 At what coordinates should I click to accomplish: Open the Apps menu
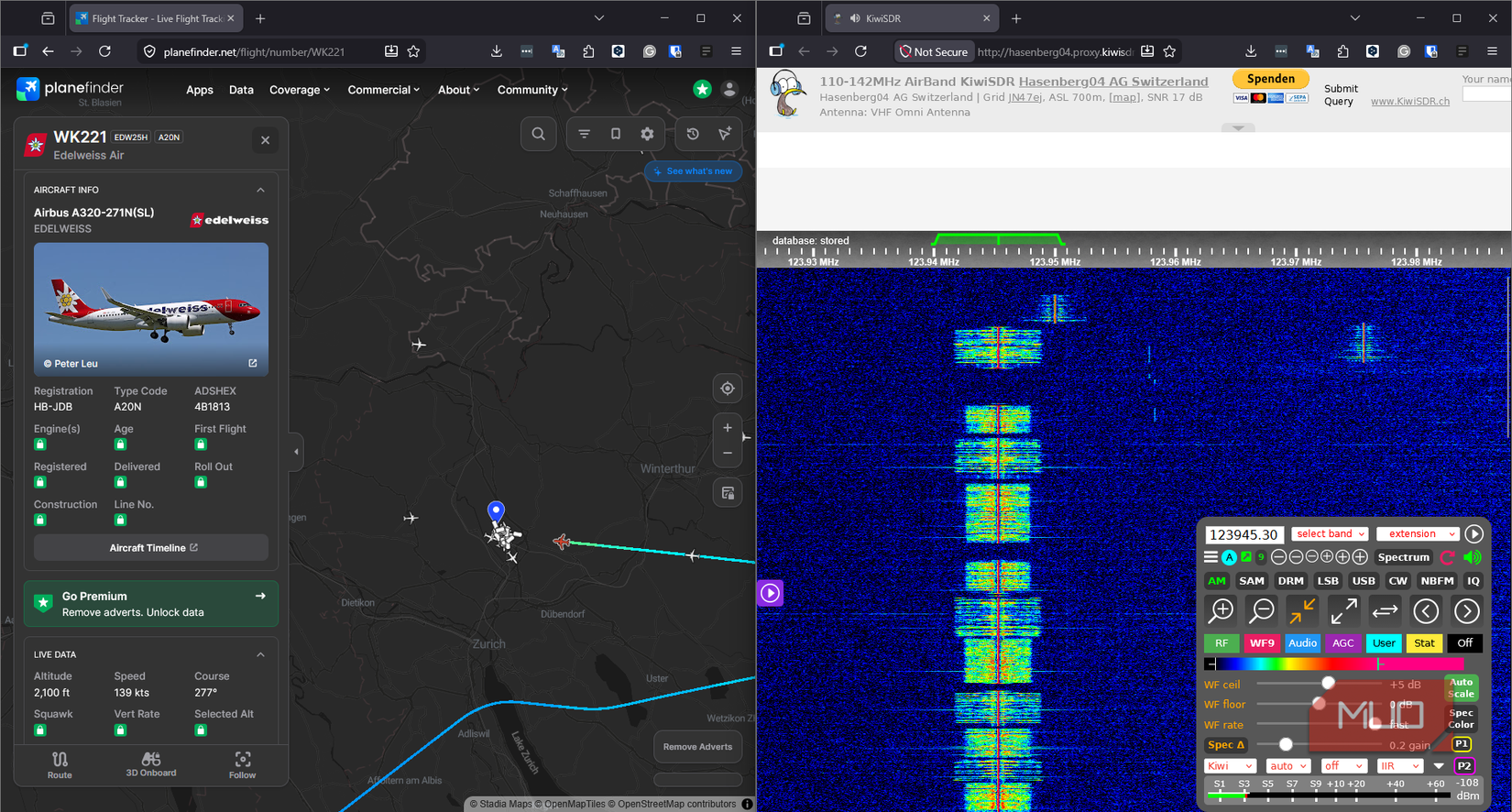[200, 90]
